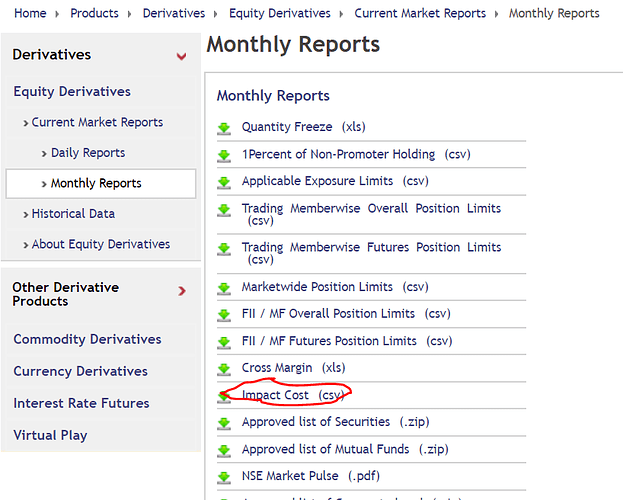Open Other Derivative Products heading
Screen dimensions: 623x500
pos(66,294)
